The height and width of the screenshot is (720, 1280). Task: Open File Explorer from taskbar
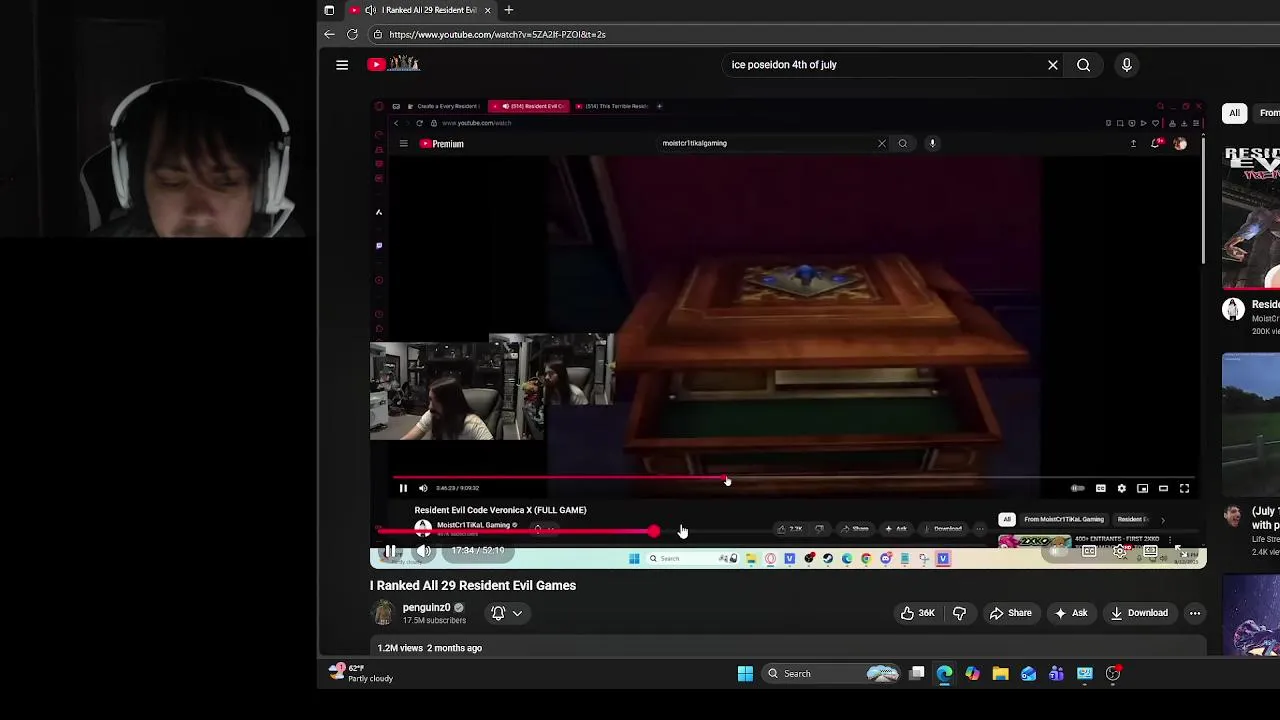pyautogui.click(x=1000, y=674)
